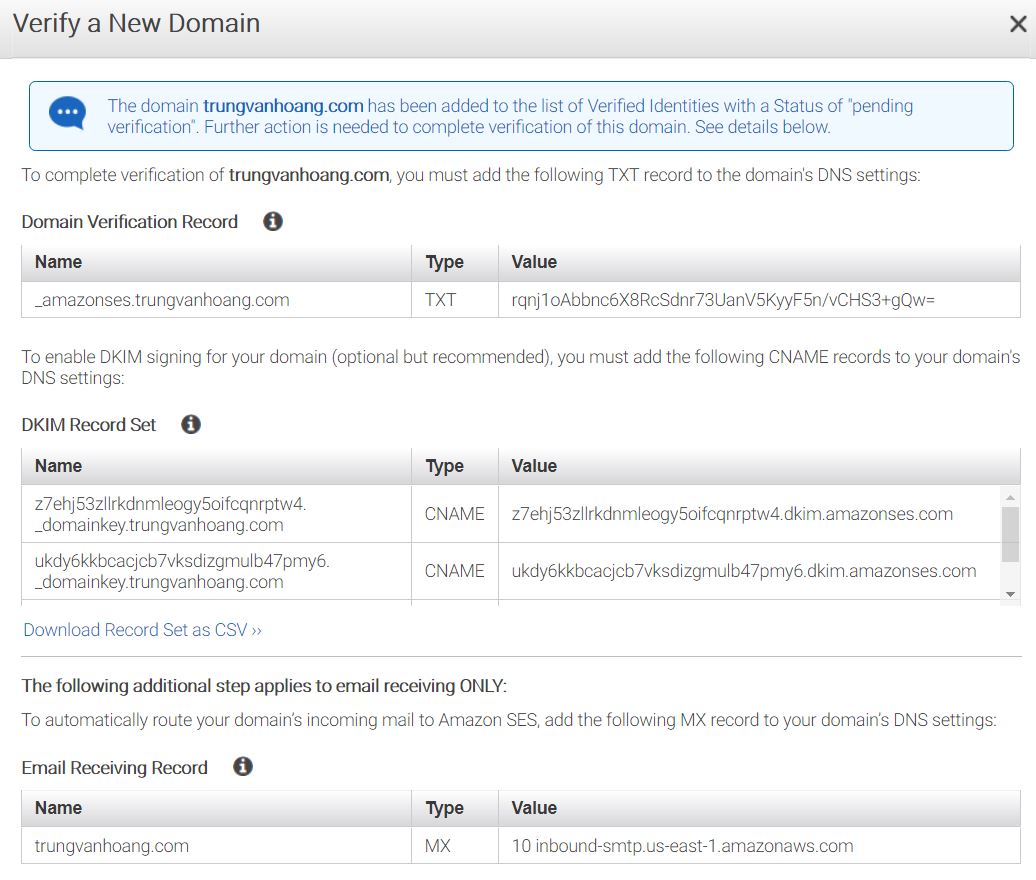Click the MX record name trungvanhoang.com

(111, 846)
